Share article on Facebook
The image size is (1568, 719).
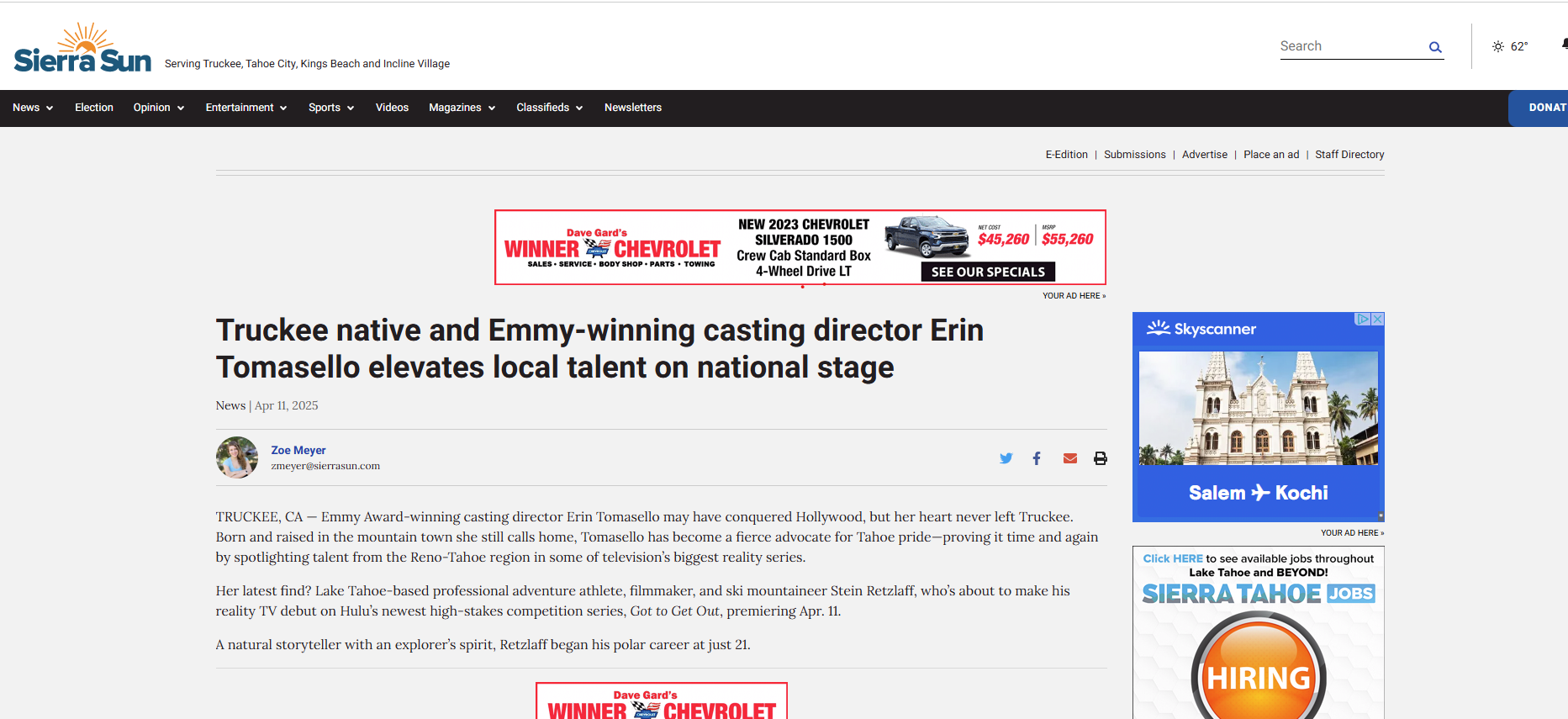coord(1037,458)
